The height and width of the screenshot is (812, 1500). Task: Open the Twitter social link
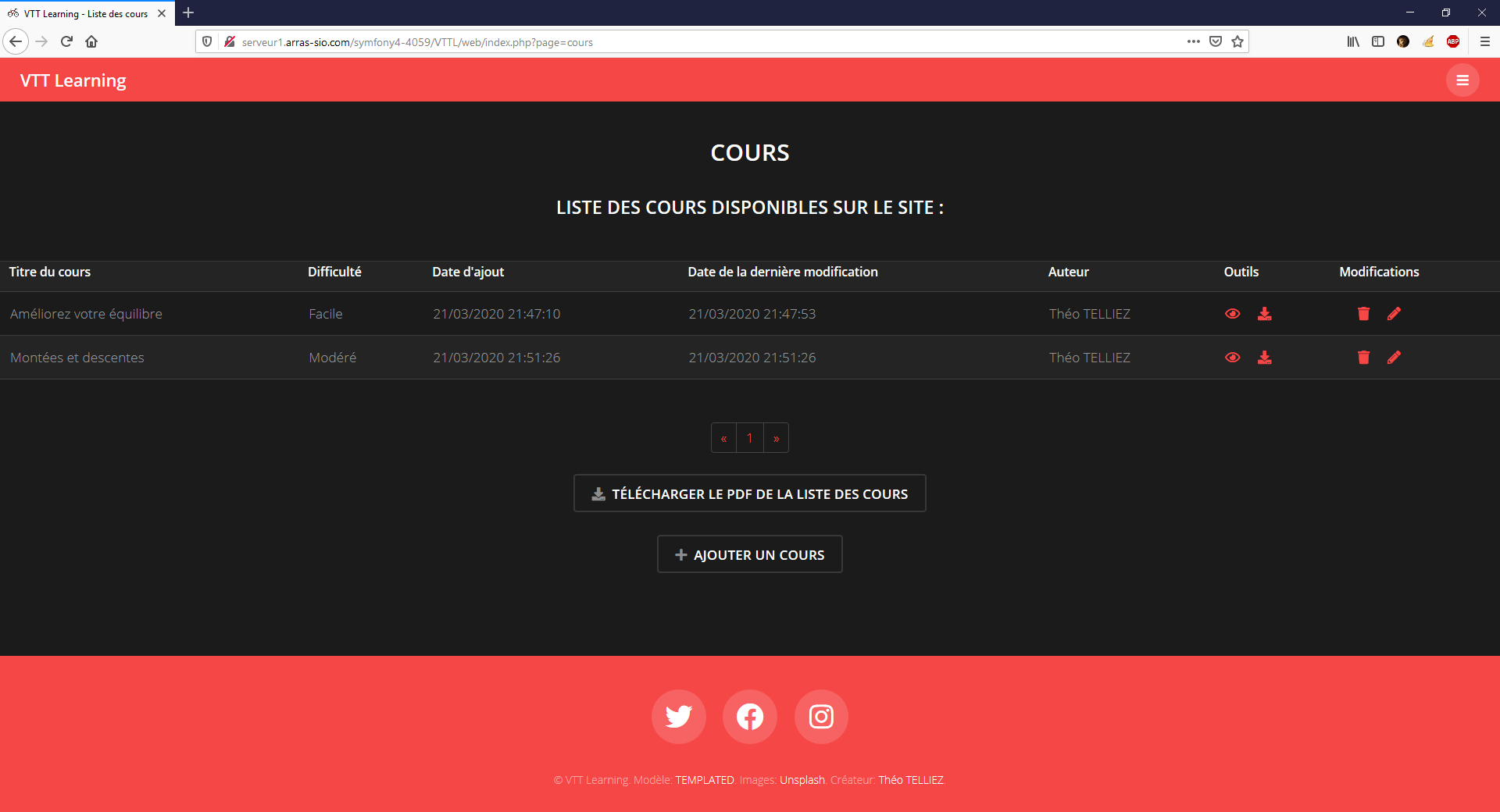click(678, 717)
